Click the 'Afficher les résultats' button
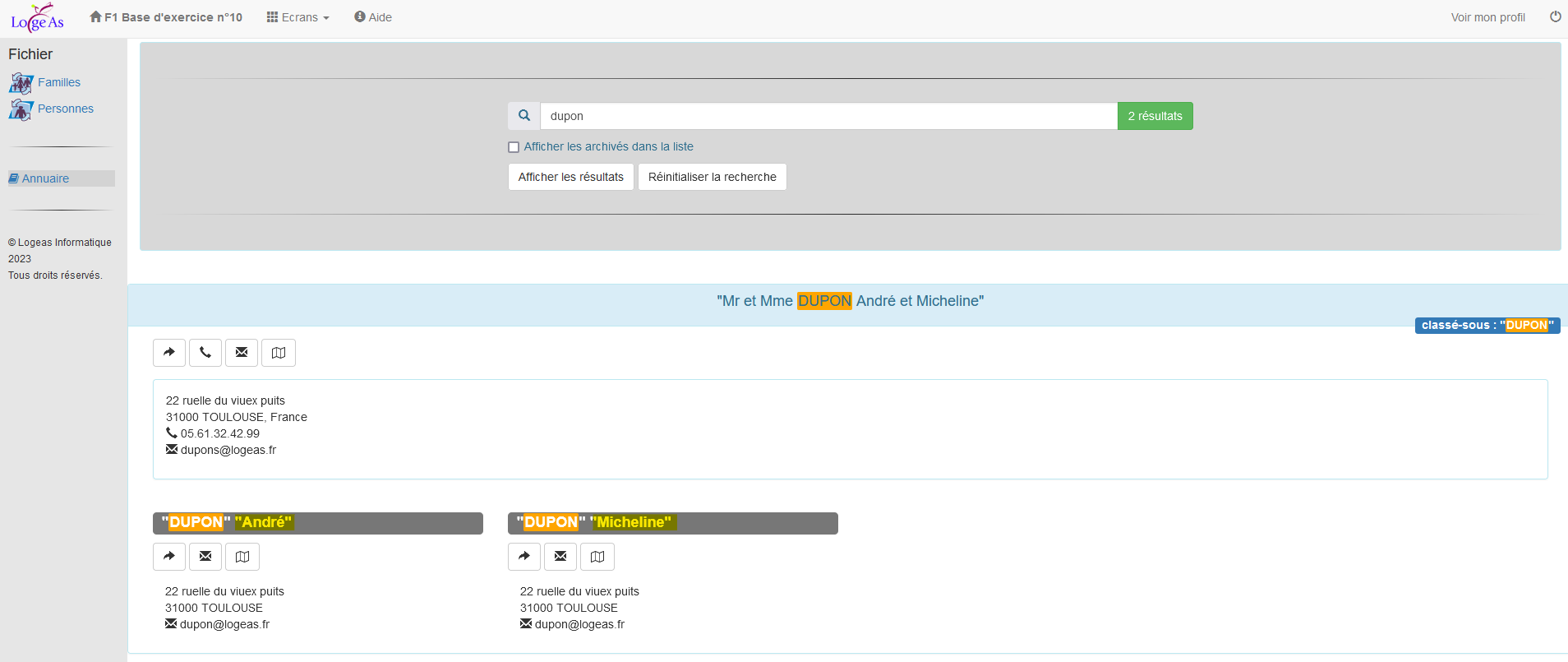 pos(571,177)
